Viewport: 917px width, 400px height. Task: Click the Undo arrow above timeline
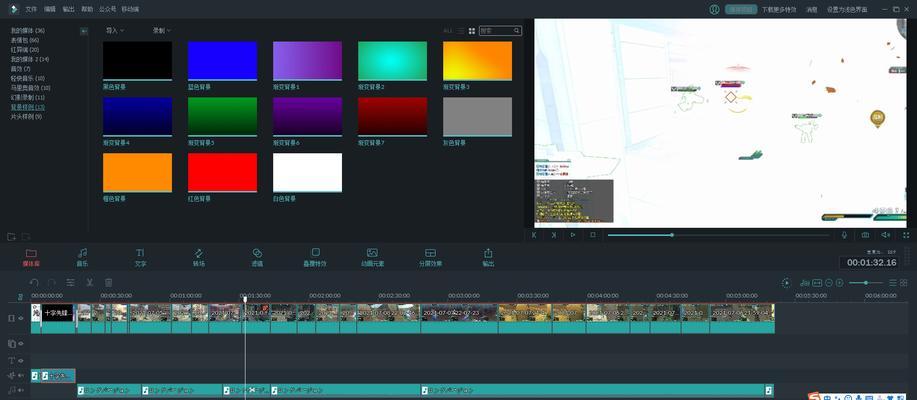point(34,282)
